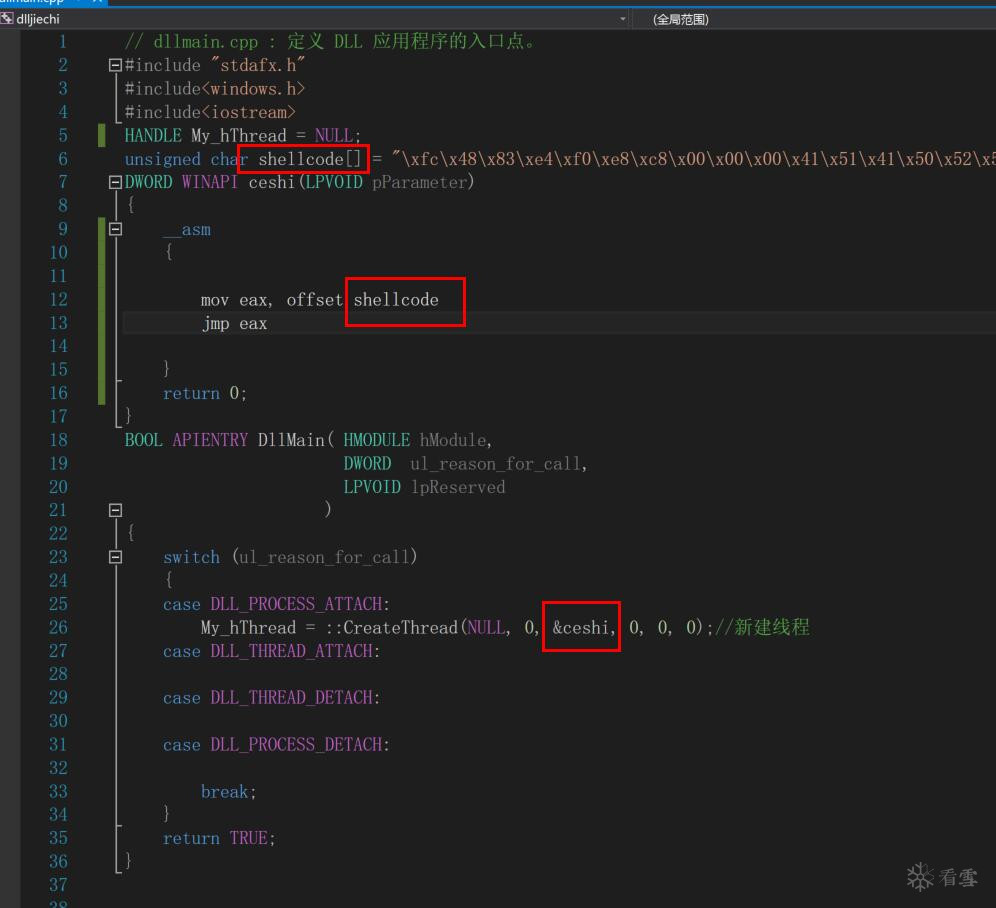Click 'stdafx.h' include string
Viewport: 996px width, 908px height.
[x=258, y=65]
